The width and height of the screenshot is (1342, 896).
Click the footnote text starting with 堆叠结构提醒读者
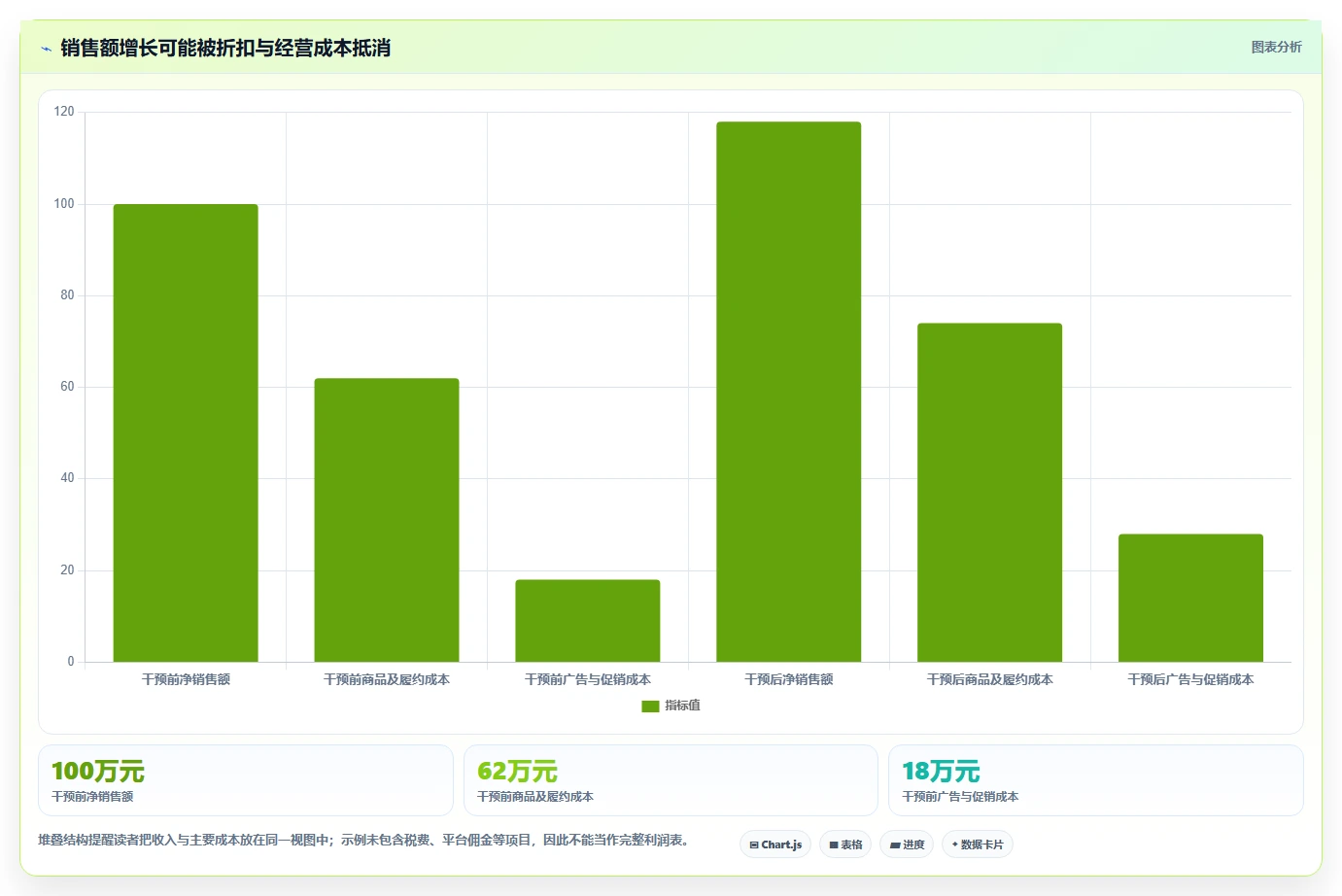(x=366, y=840)
